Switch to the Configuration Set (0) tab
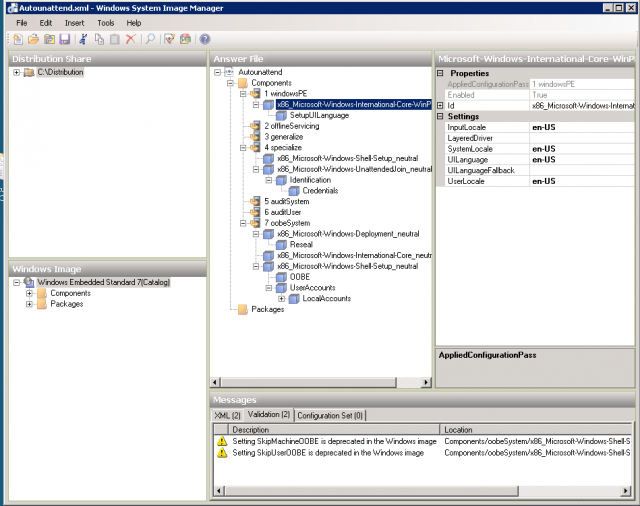640x506 pixels. pyautogui.click(x=330, y=415)
